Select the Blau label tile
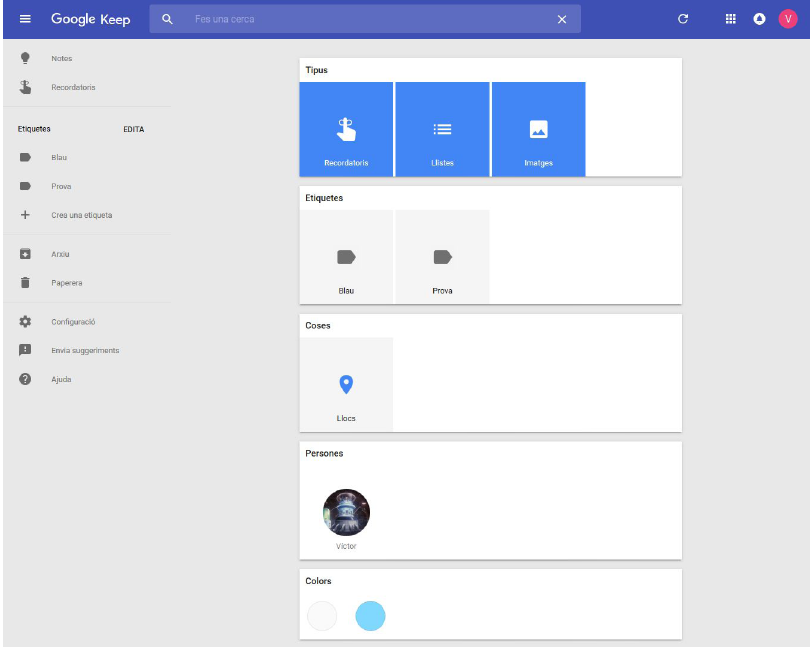810x647 pixels. point(346,258)
